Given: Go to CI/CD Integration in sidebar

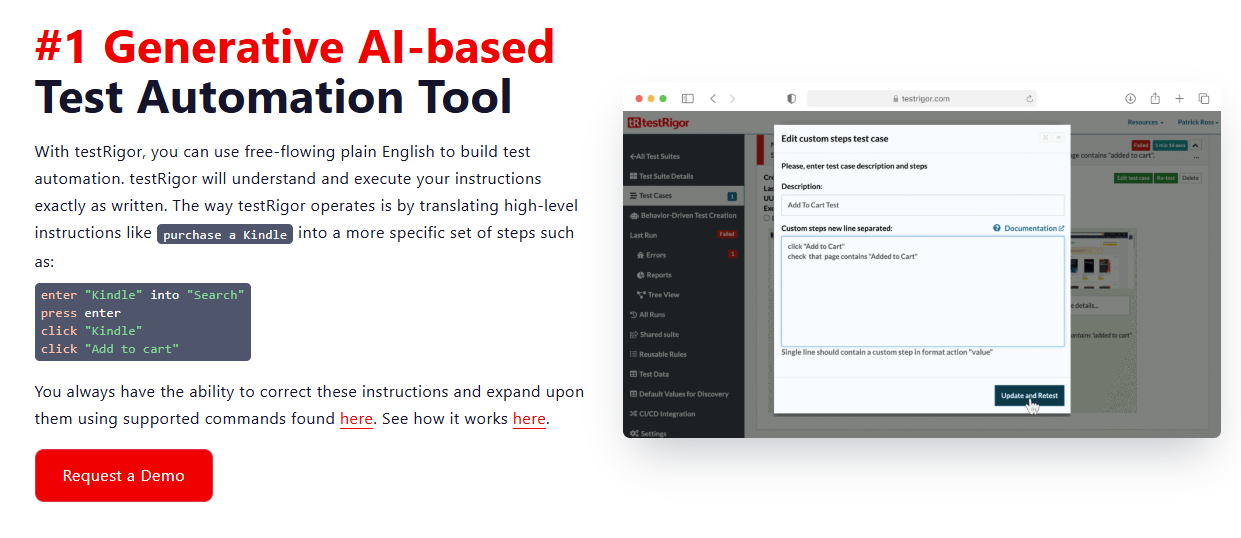Looking at the screenshot, I should [667, 414].
